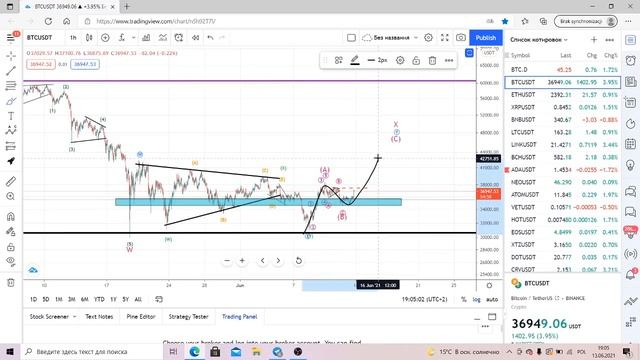This screenshot has width=640, height=360.
Task: Select the brush drawing tool
Action: 11,101
